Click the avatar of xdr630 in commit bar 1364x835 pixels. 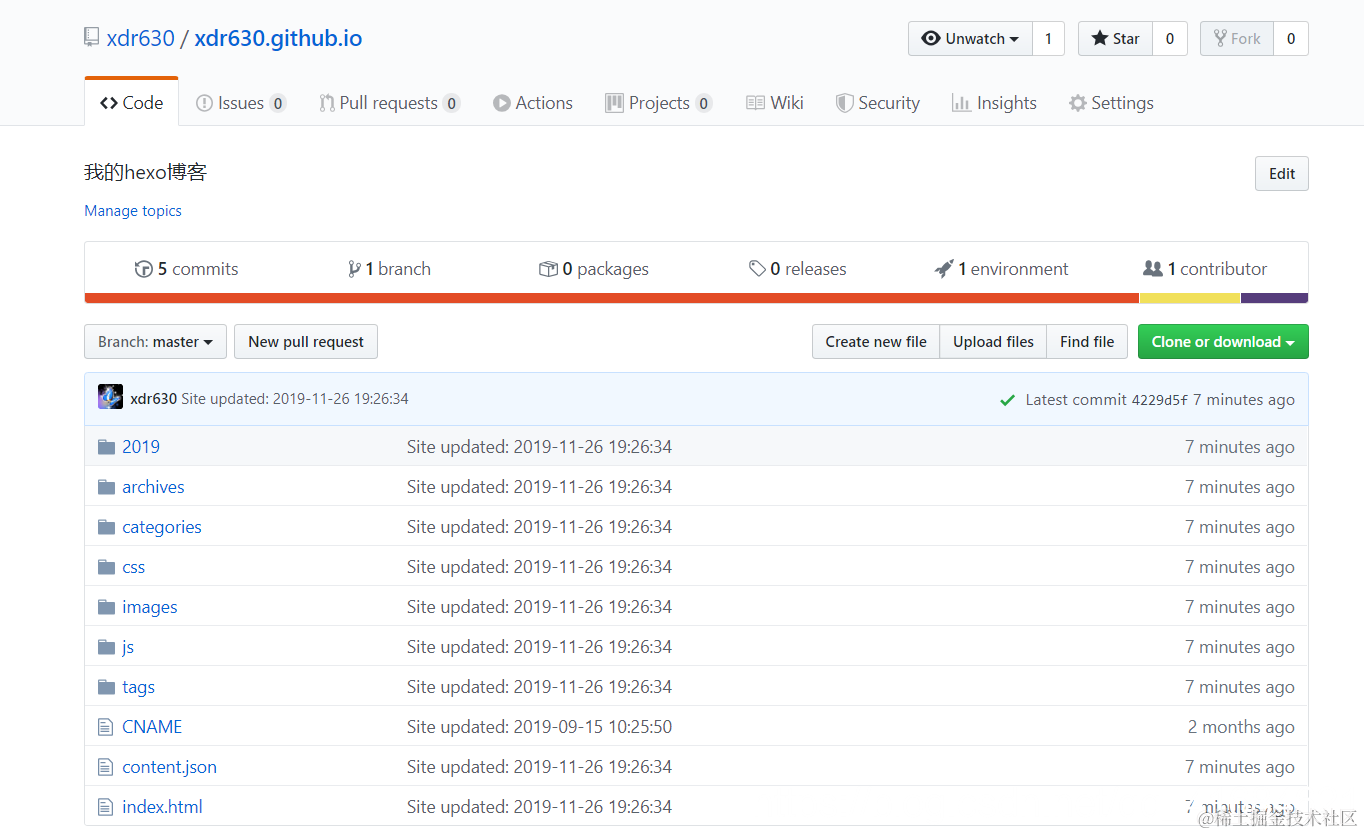click(110, 397)
